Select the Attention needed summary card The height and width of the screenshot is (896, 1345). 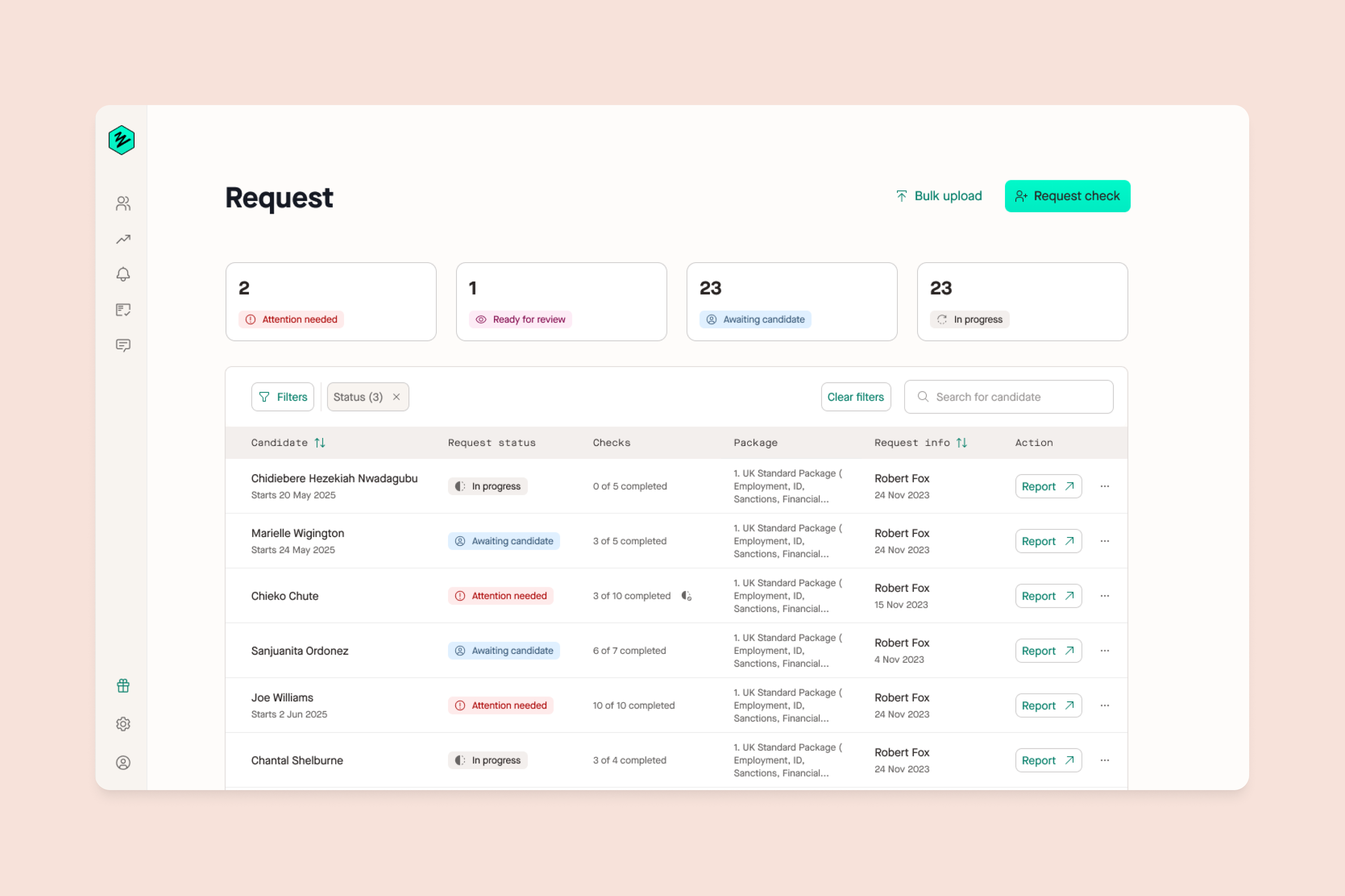pyautogui.click(x=330, y=301)
